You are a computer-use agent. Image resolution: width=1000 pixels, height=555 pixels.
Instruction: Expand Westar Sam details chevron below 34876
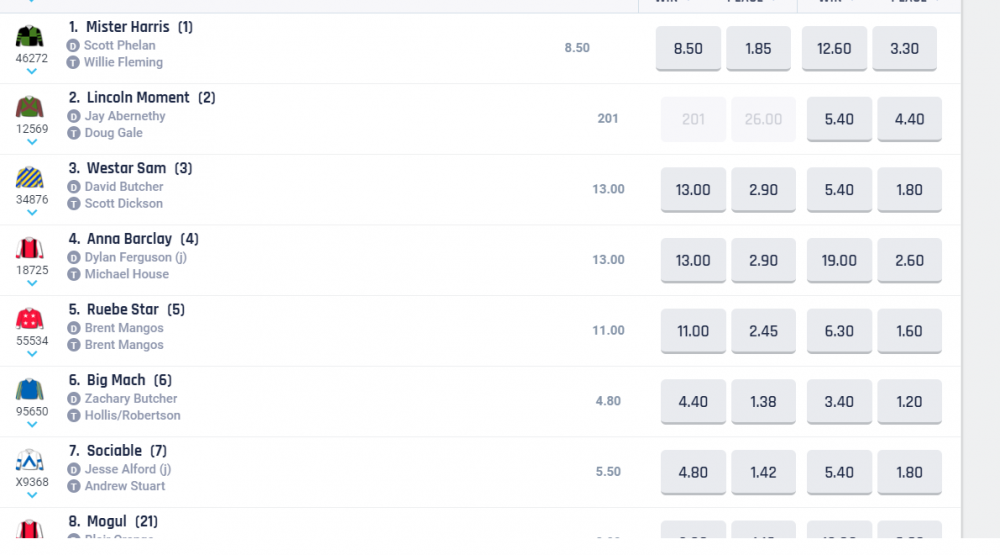pyautogui.click(x=31, y=213)
